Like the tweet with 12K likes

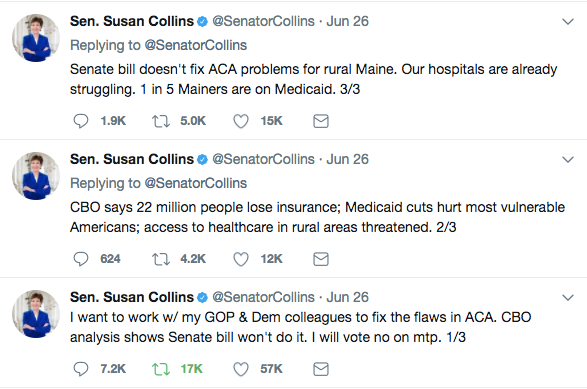pos(241,259)
